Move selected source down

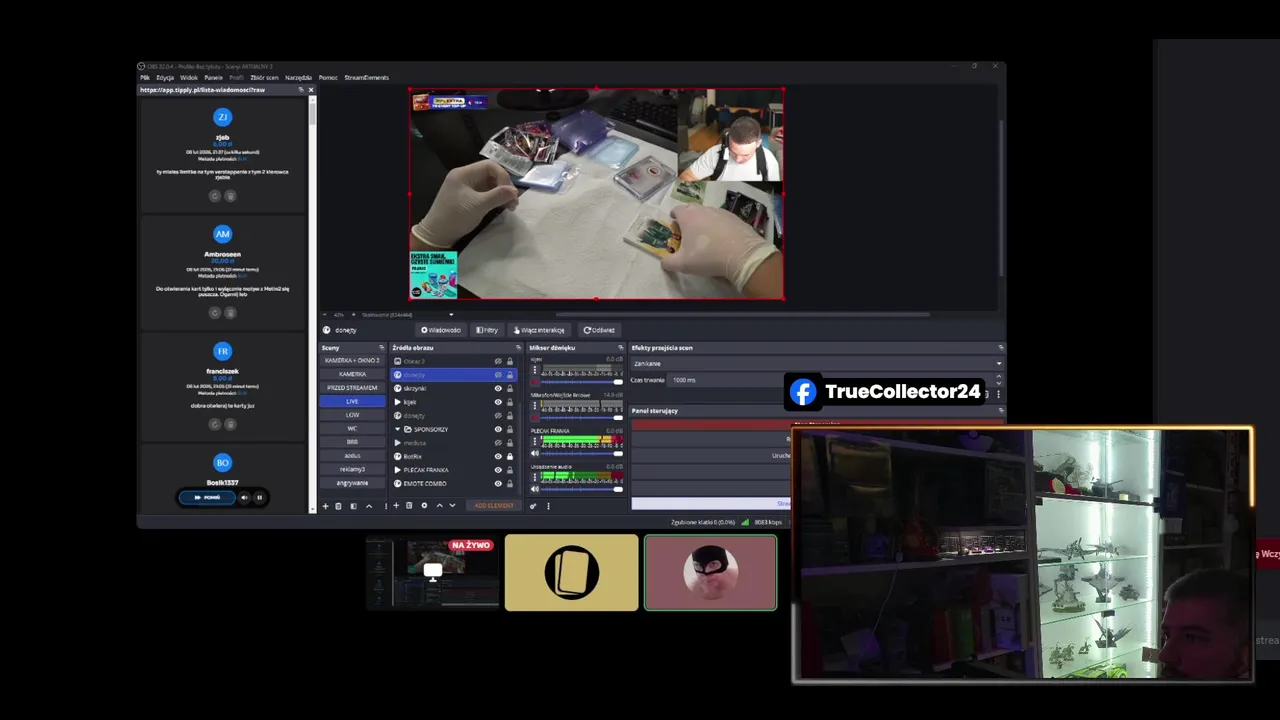point(452,506)
